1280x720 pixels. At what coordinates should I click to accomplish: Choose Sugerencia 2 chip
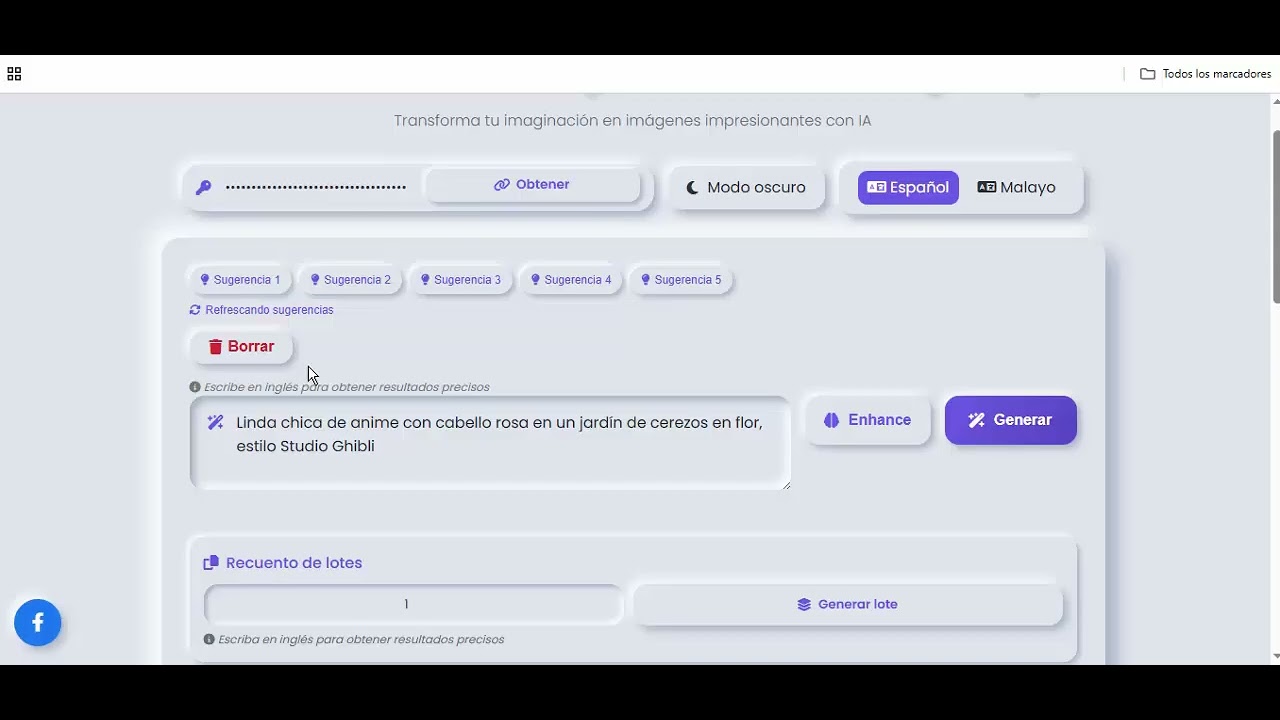pyautogui.click(x=350, y=280)
